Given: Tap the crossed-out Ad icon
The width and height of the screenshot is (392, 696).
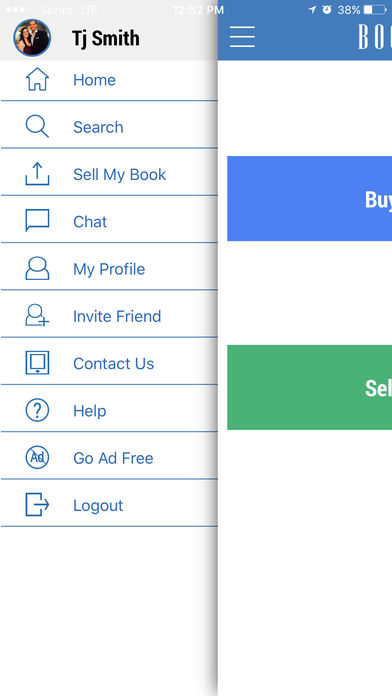Looking at the screenshot, I should 37,457.
